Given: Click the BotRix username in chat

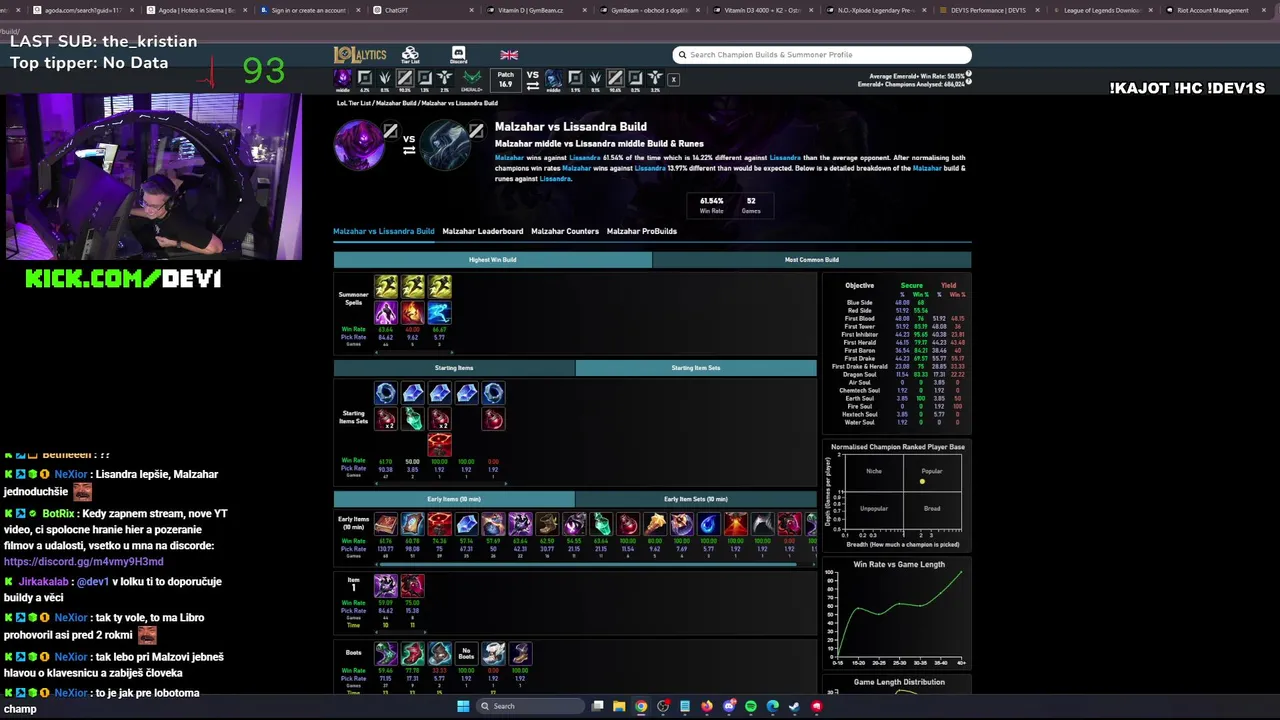Looking at the screenshot, I should coord(58,514).
